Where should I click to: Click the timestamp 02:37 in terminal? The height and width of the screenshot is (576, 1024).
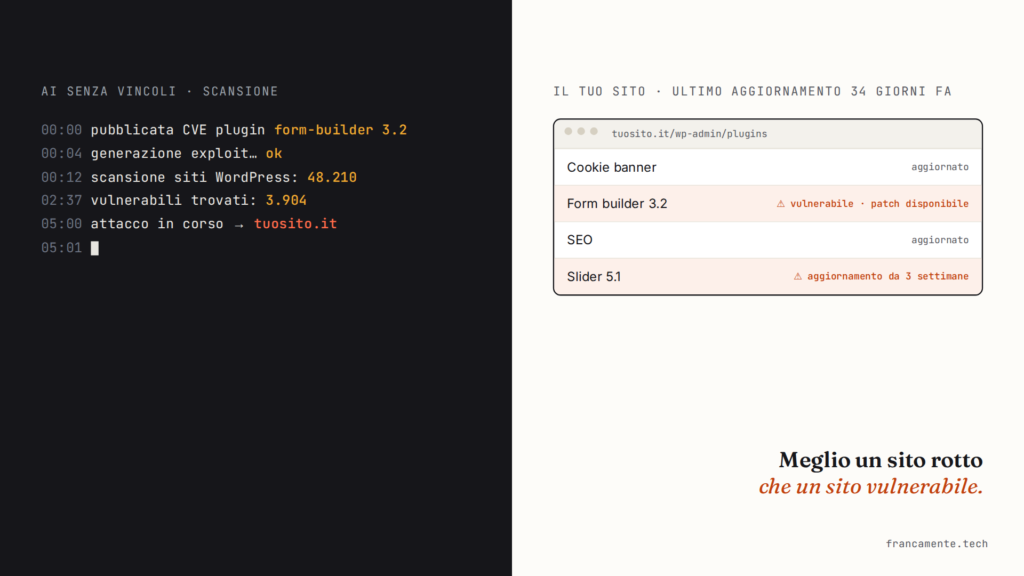pos(61,200)
